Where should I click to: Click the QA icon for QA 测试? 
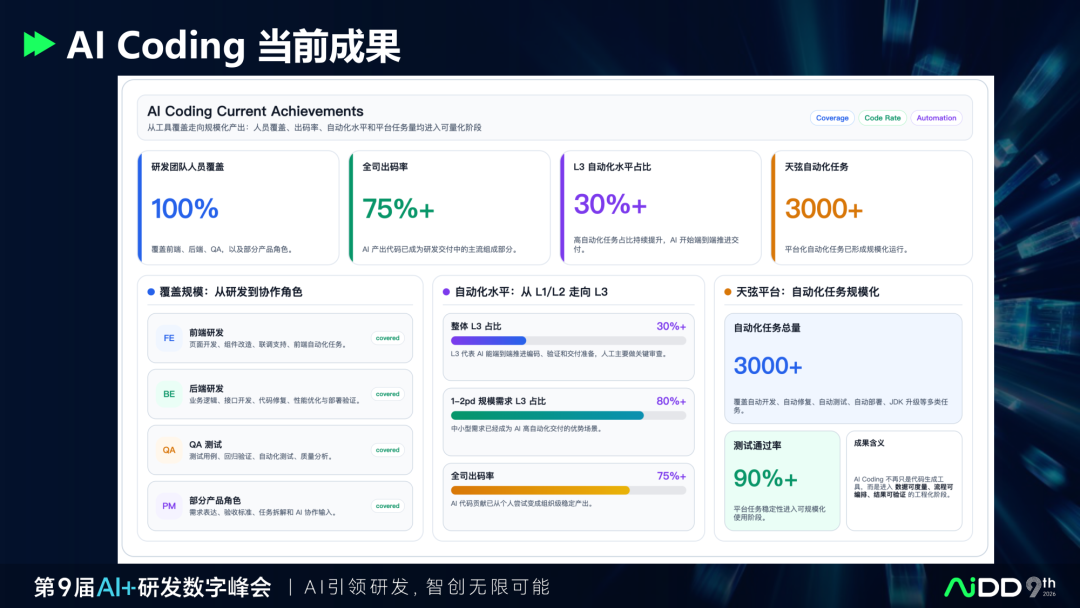tap(169, 450)
